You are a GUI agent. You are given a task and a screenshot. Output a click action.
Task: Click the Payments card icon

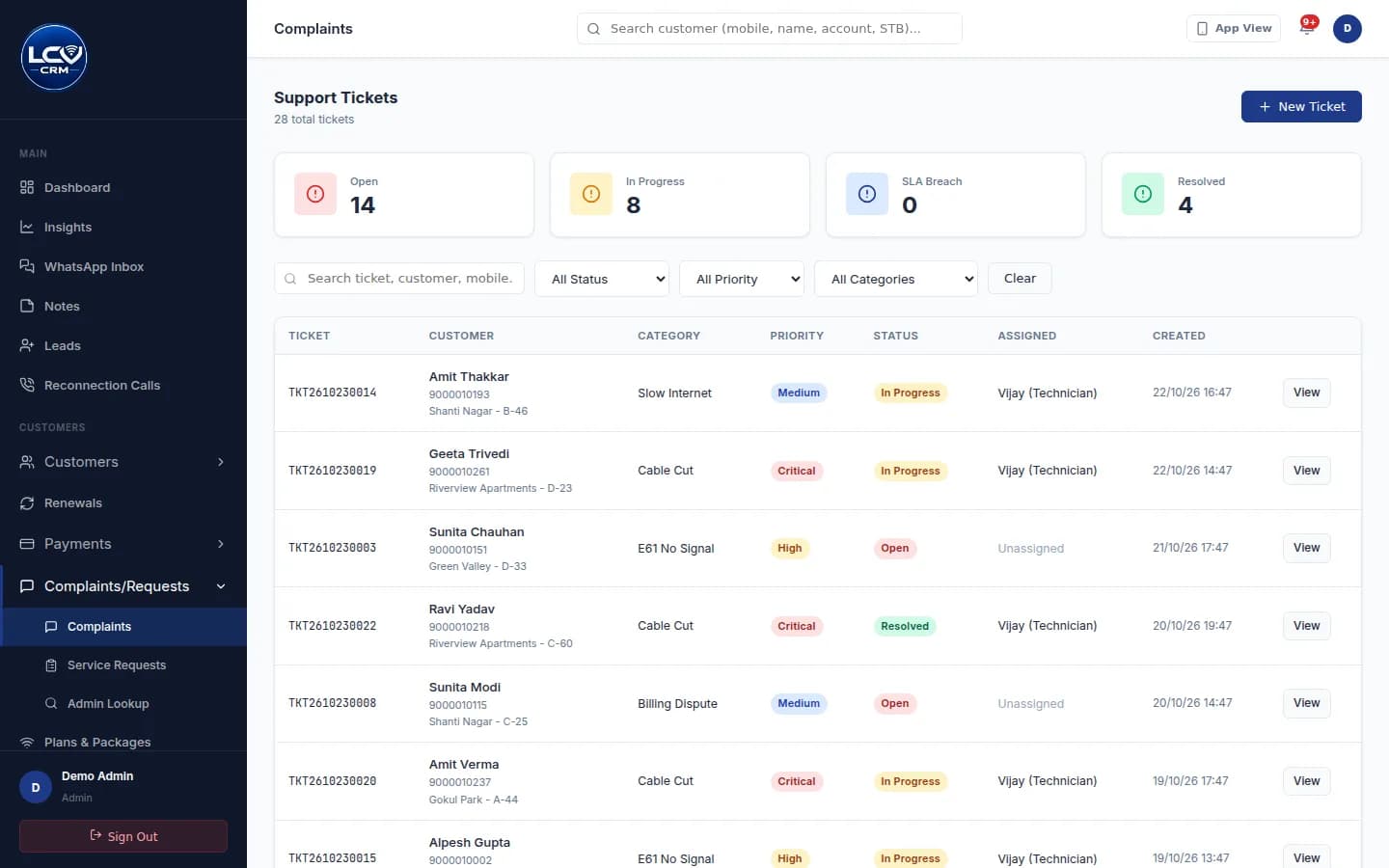[x=27, y=544]
